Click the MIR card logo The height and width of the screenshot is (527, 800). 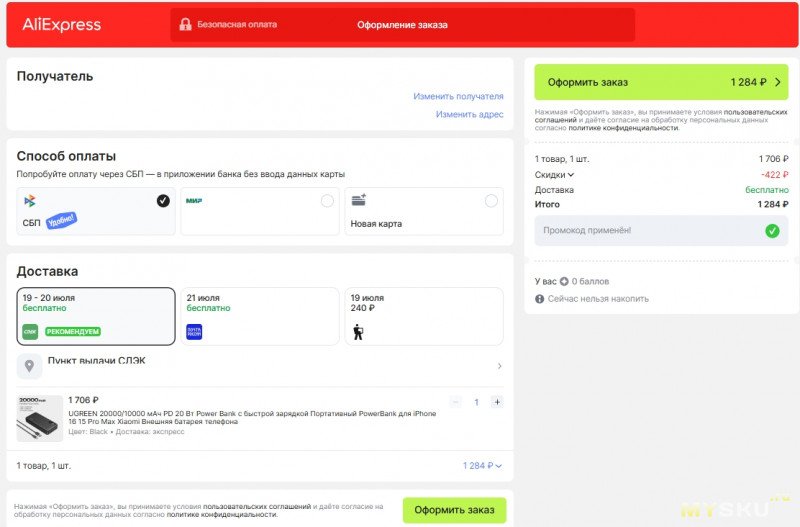coord(194,200)
